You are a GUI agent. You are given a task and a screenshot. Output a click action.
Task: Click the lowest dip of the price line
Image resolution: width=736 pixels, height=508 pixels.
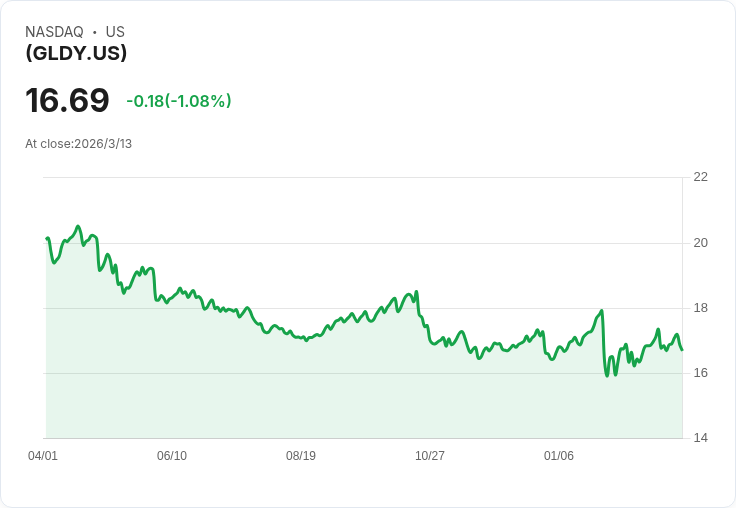tap(607, 375)
